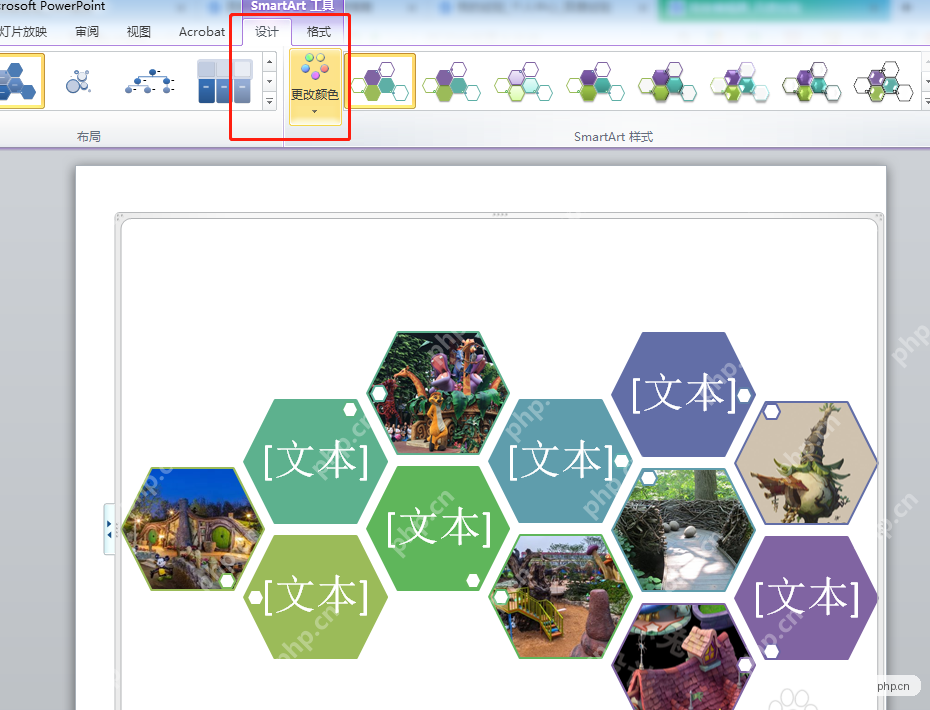The image size is (930, 710).
Task: Open the 审阅 ribbon tab
Action: pyautogui.click(x=87, y=32)
